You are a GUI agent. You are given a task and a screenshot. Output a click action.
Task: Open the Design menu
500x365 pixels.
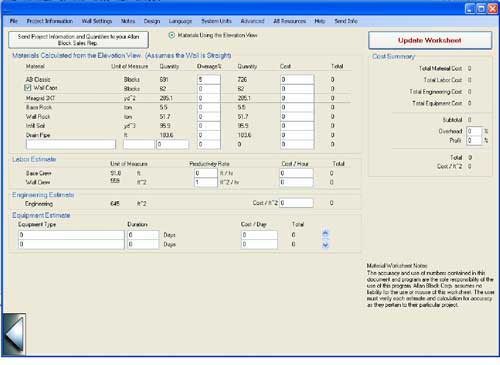tap(152, 21)
